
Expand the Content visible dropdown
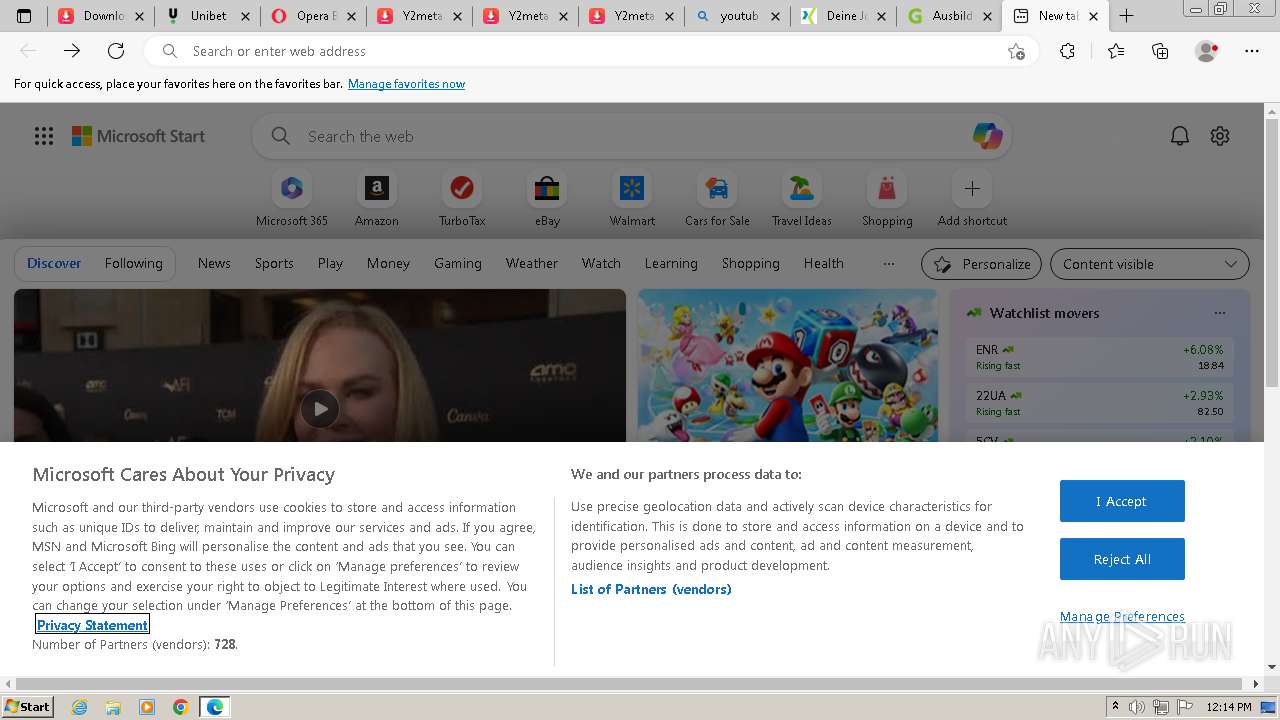pos(1149,264)
